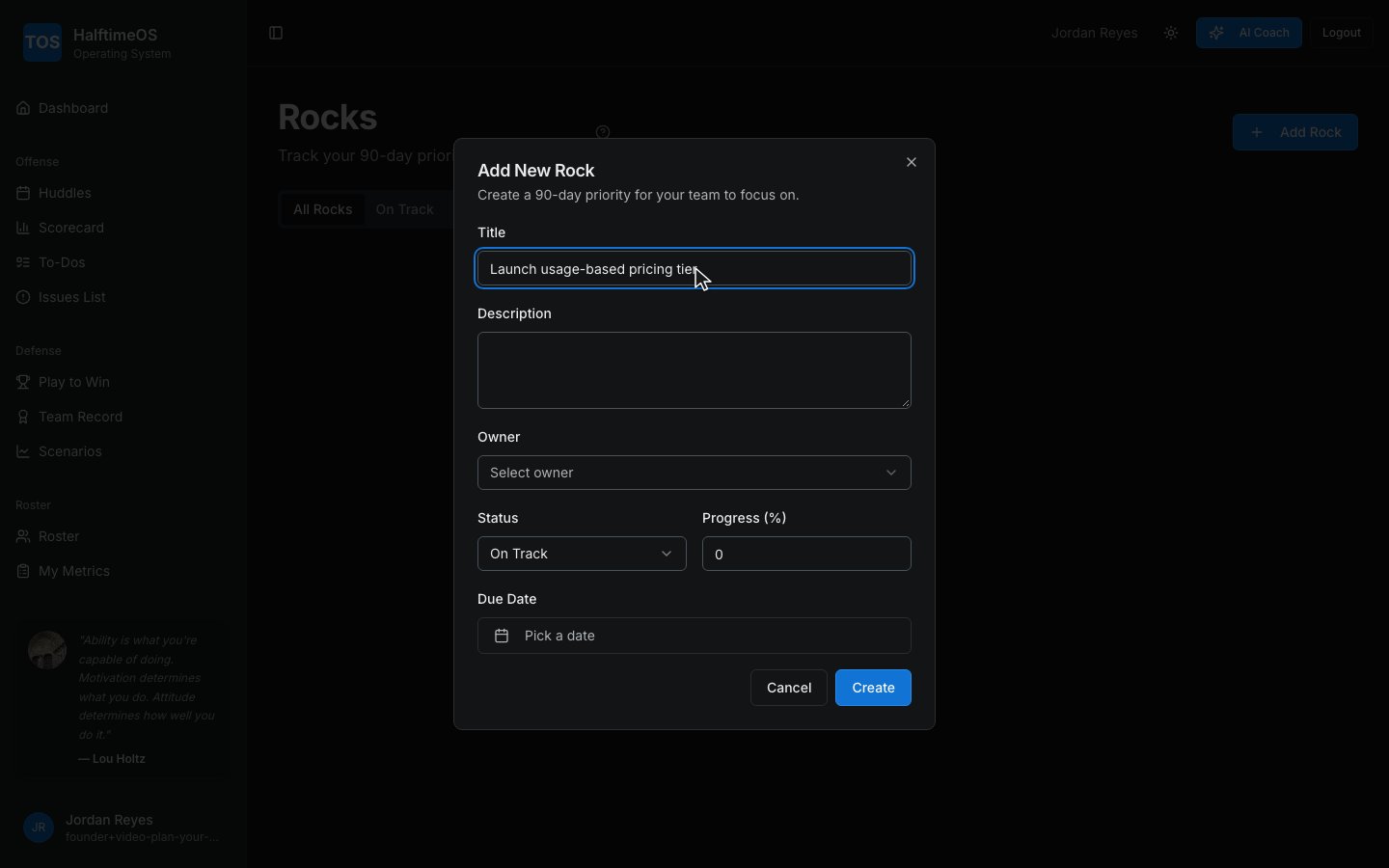Open the Select owner dropdown

pyautogui.click(x=694, y=473)
